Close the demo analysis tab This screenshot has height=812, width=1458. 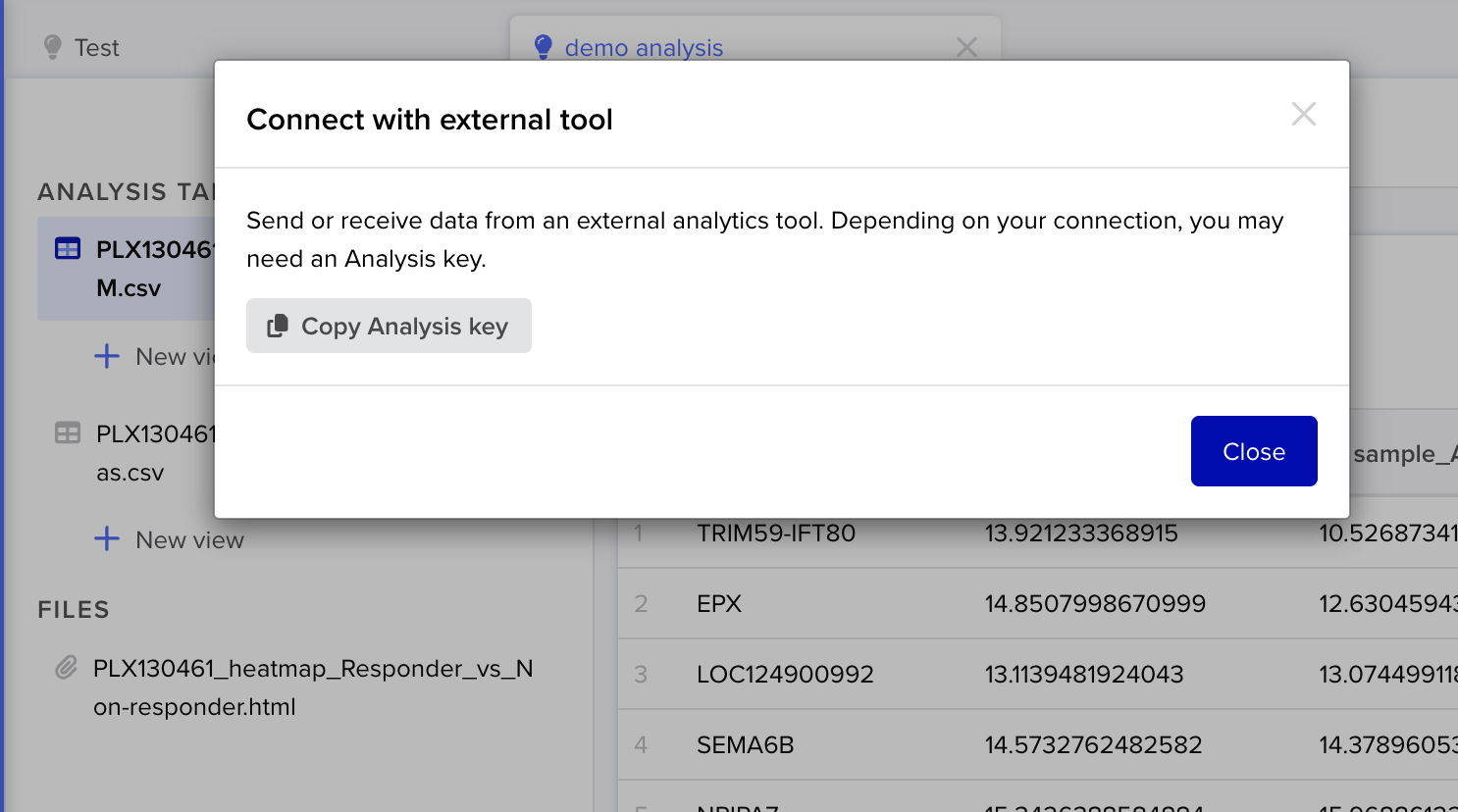[x=966, y=47]
